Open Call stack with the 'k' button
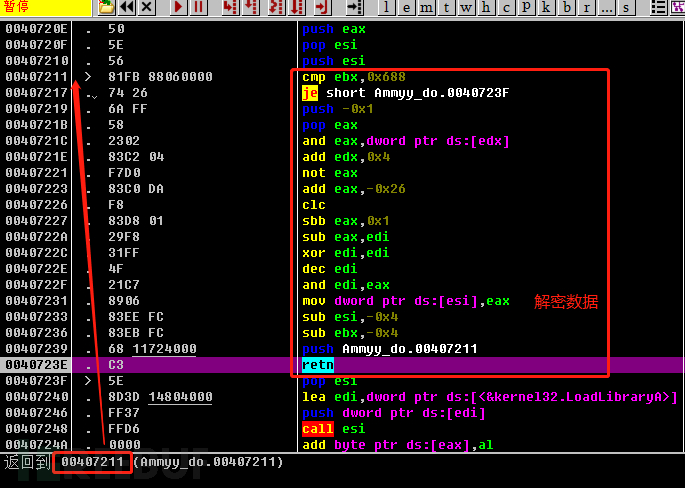 pos(546,7)
